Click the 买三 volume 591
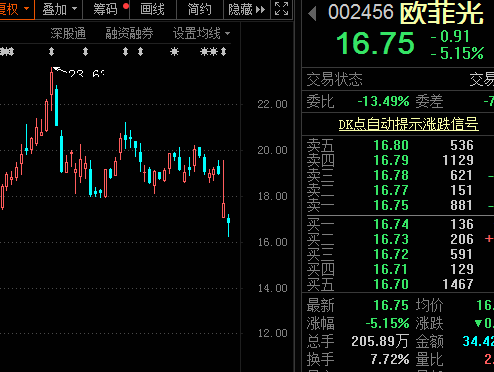Screen dimensions: 494x372 [x=462, y=254]
